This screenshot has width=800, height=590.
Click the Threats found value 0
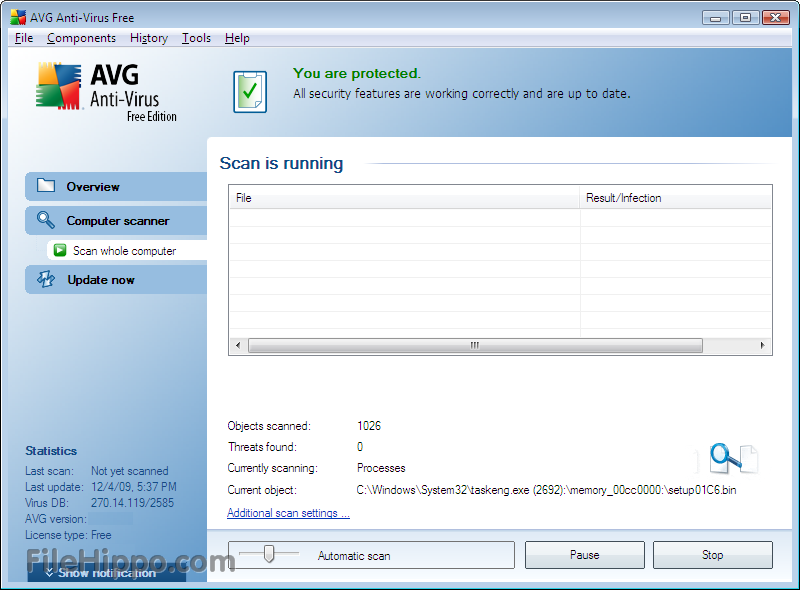pos(360,447)
